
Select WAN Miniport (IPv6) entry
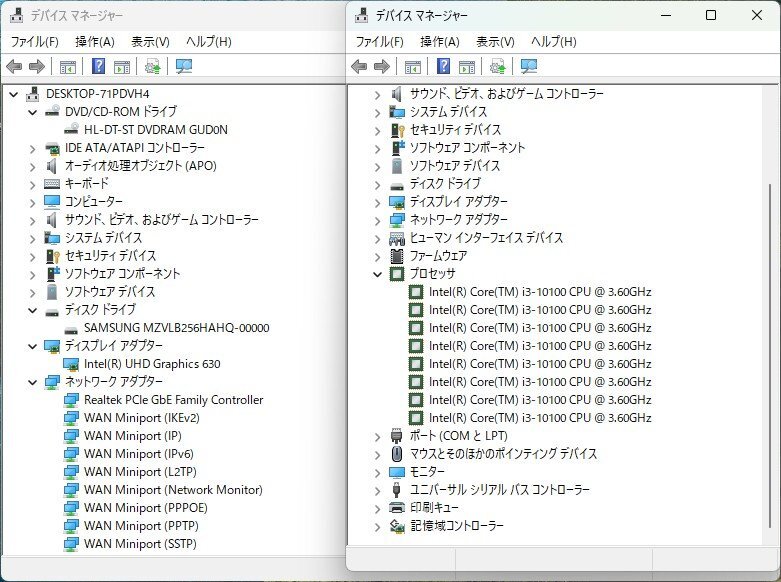[138, 453]
